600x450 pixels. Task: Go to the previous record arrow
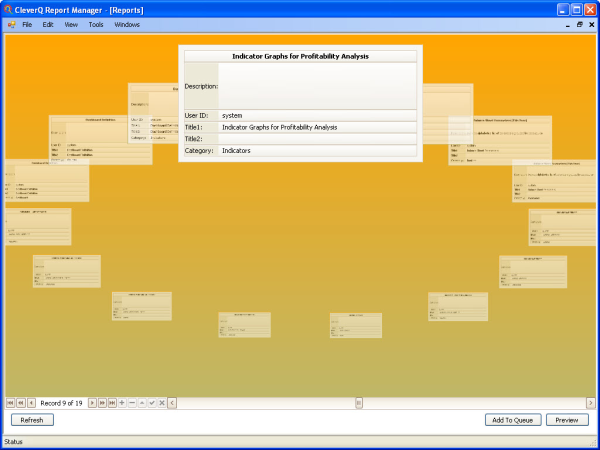(31, 402)
